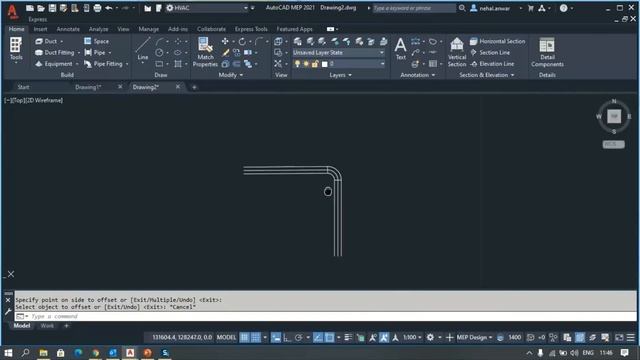Viewport: 640px width, 360px height.
Task: Expand the Section & Elevation panel
Action: [487, 75]
